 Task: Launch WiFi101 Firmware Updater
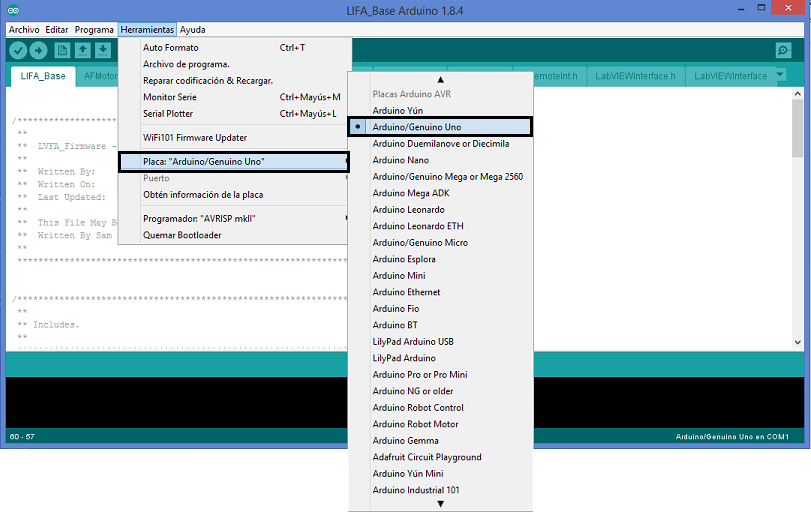pos(234,138)
